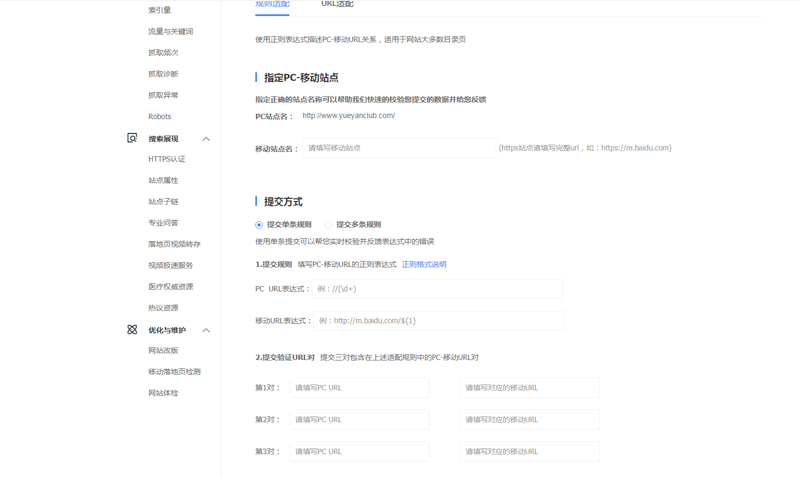Open Robots in the sidebar
This screenshot has width=799, height=478.
point(159,117)
